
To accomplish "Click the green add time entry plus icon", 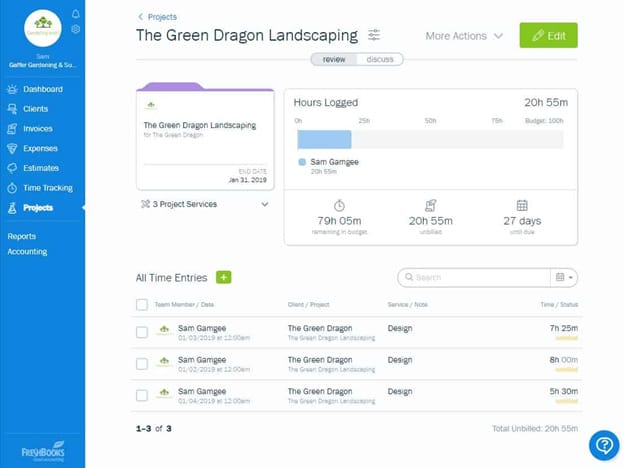I will point(224,277).
